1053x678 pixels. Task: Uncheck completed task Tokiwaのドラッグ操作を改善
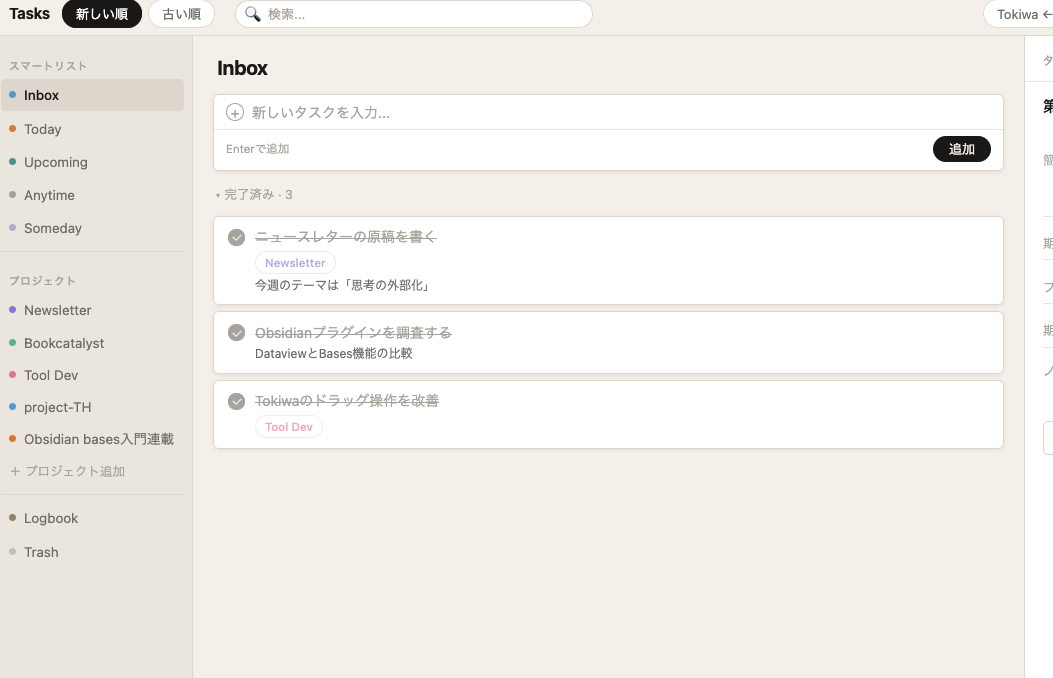pyautogui.click(x=236, y=401)
